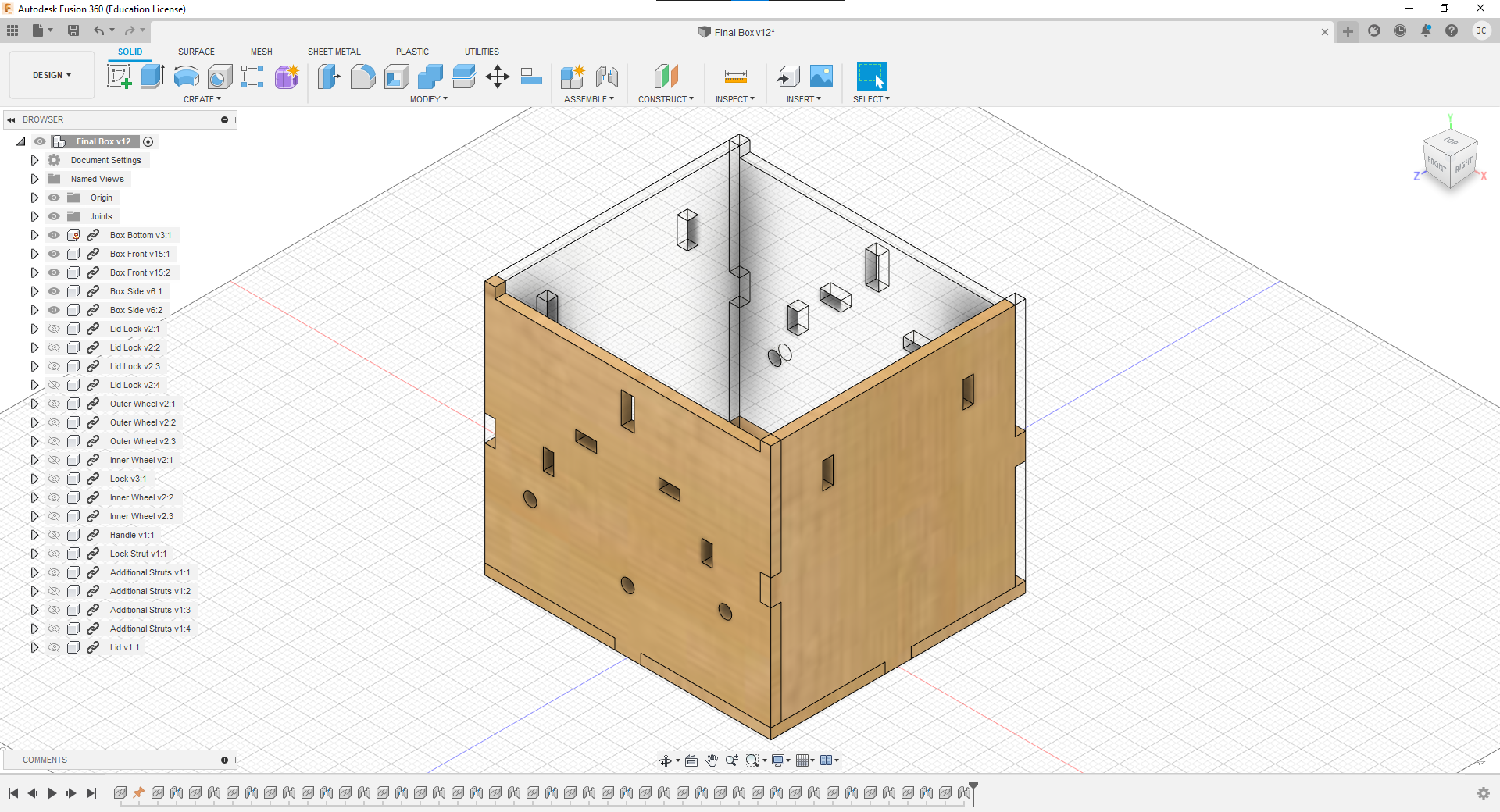Open the Help question mark icon
This screenshot has height=812, width=1500.
tap(1452, 30)
